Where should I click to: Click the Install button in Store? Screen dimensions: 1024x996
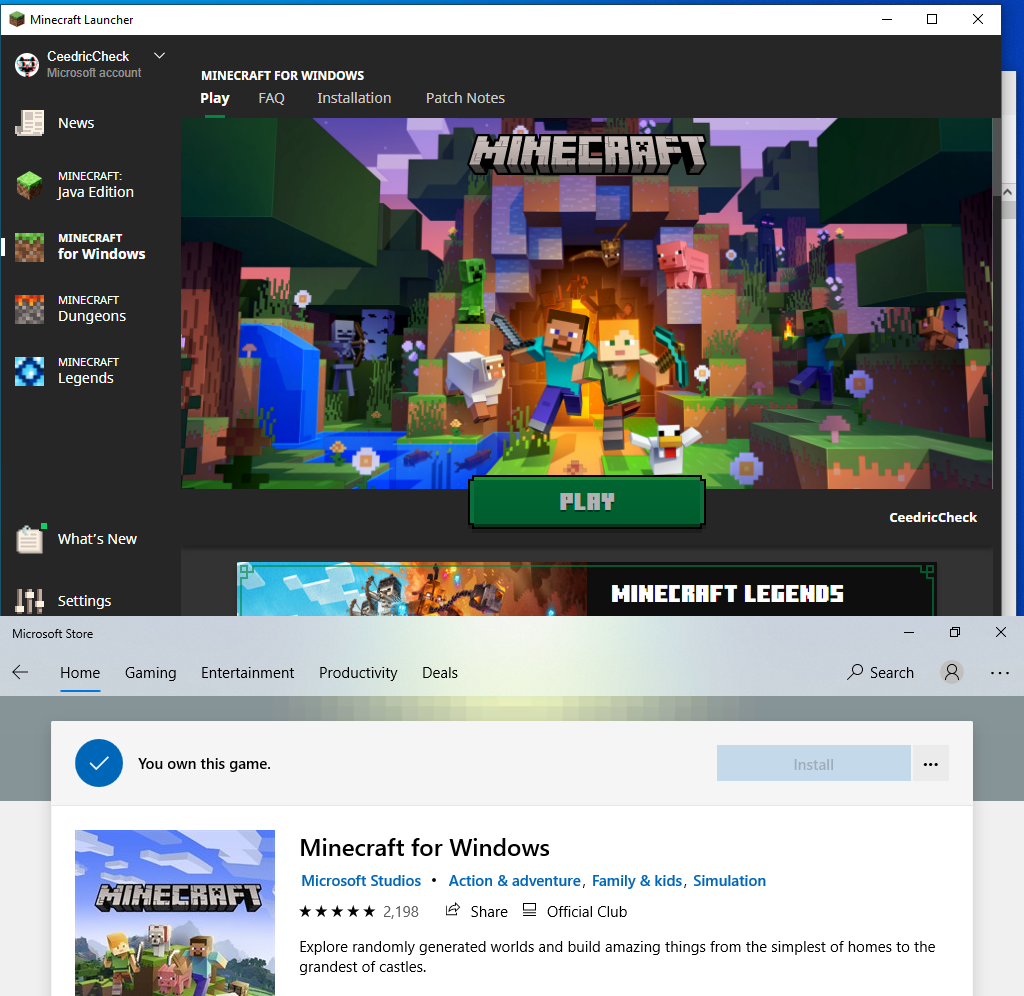[814, 763]
